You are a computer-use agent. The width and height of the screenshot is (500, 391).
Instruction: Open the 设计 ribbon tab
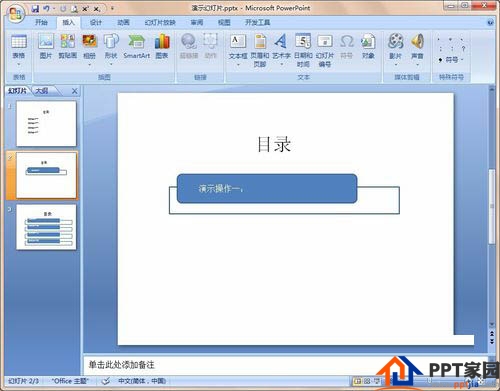[96, 23]
